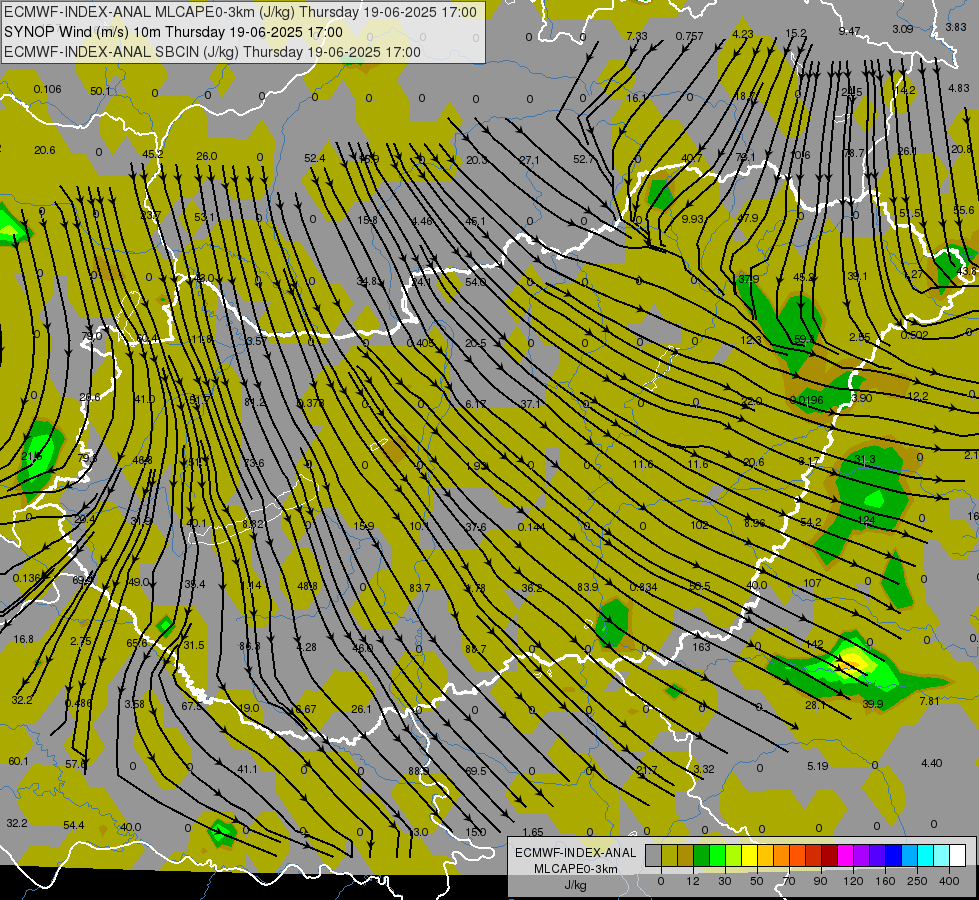Click the 'ECMWF-INDEX-ANAL SBCIN (J/kg)' header line

click(212, 52)
